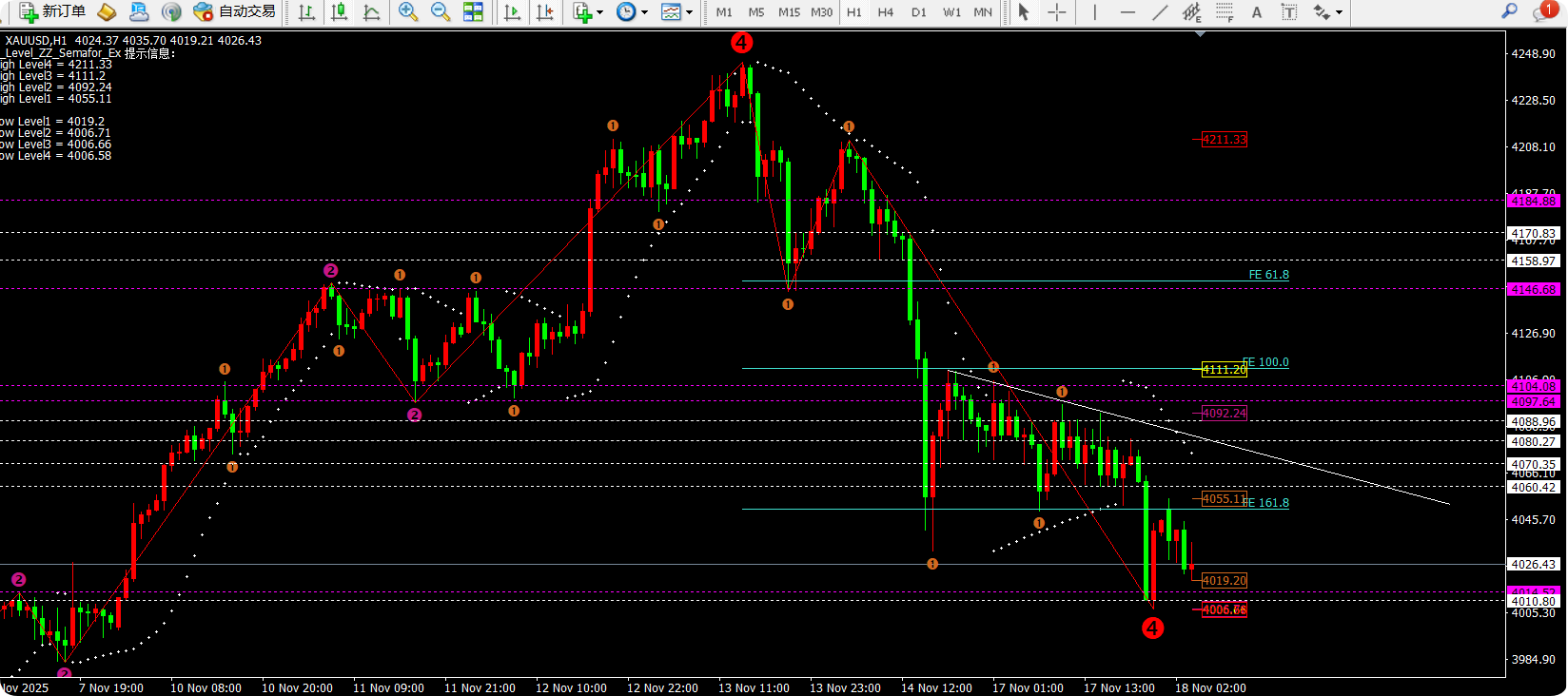Image resolution: width=1568 pixels, height=696 pixels.
Task: Switch chart to line chart style
Action: pos(371,12)
